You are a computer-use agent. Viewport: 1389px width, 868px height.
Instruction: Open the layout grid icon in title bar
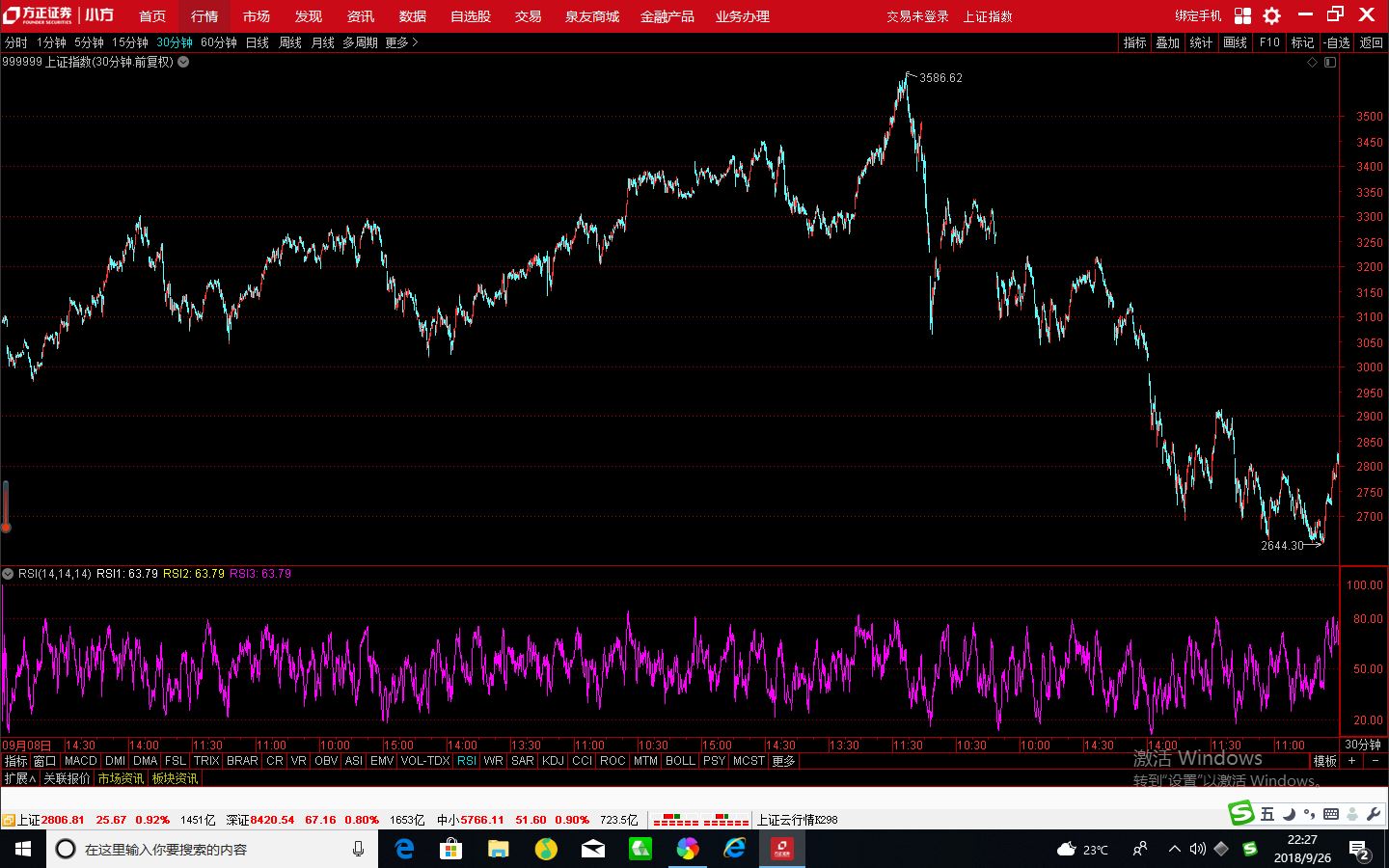point(1242,15)
